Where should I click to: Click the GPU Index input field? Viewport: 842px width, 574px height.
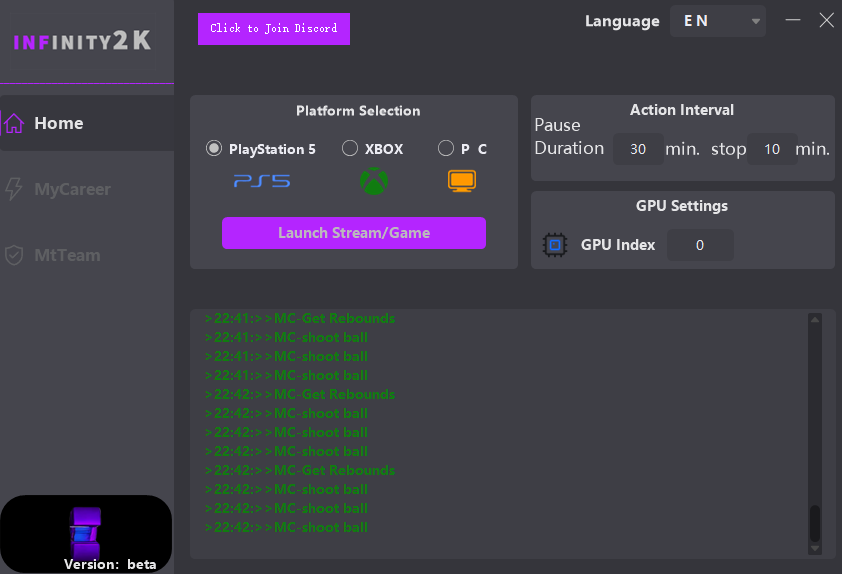pos(700,245)
